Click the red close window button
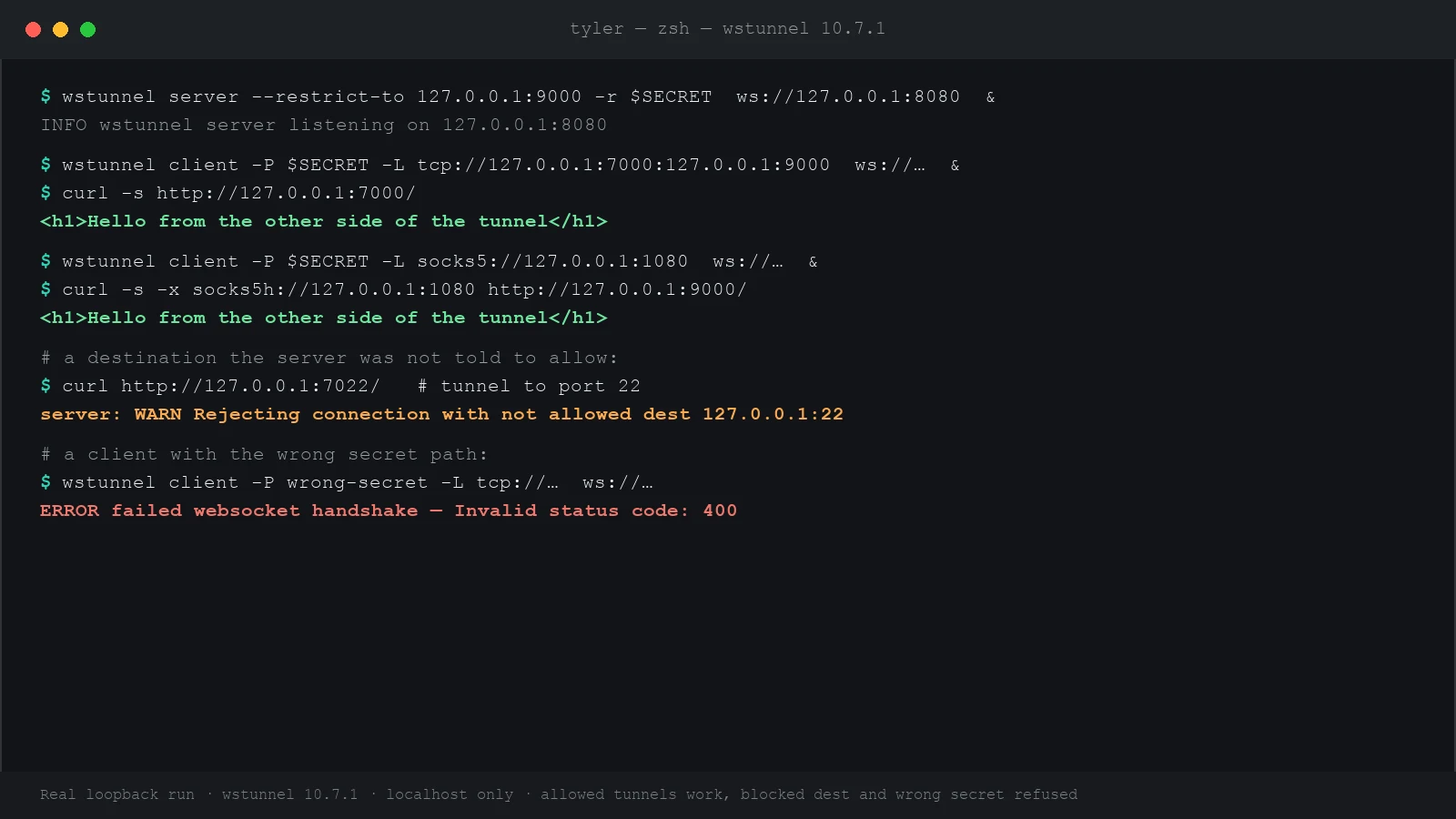 34,29
